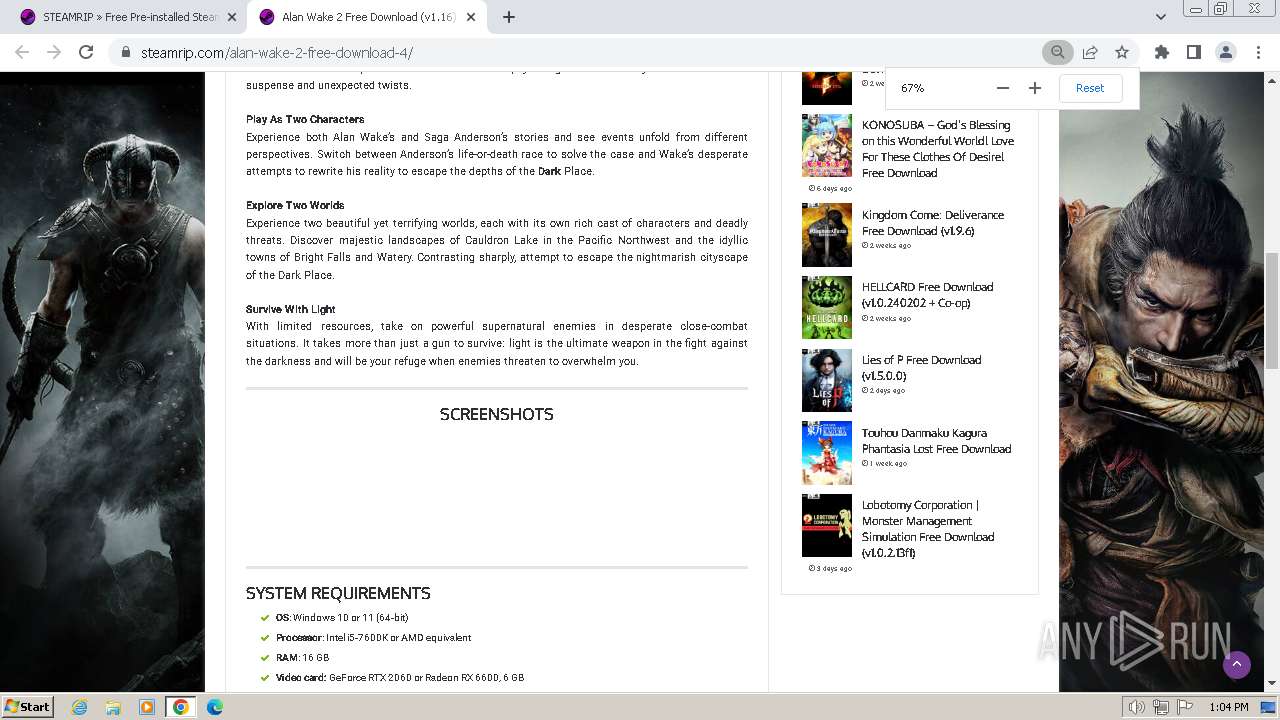The width and height of the screenshot is (1280, 720).
Task: Open the HELLCARD Free Download link
Action: pyautogui.click(x=927, y=295)
